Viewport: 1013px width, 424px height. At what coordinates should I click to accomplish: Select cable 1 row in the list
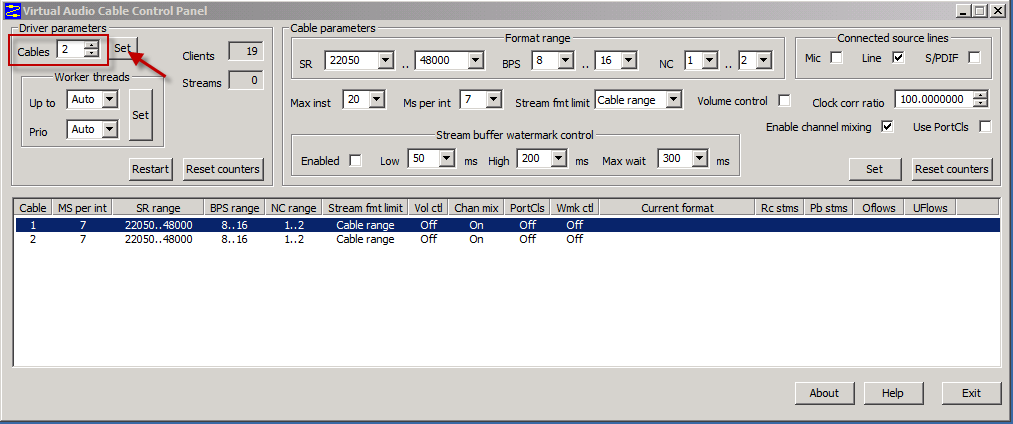(507, 225)
